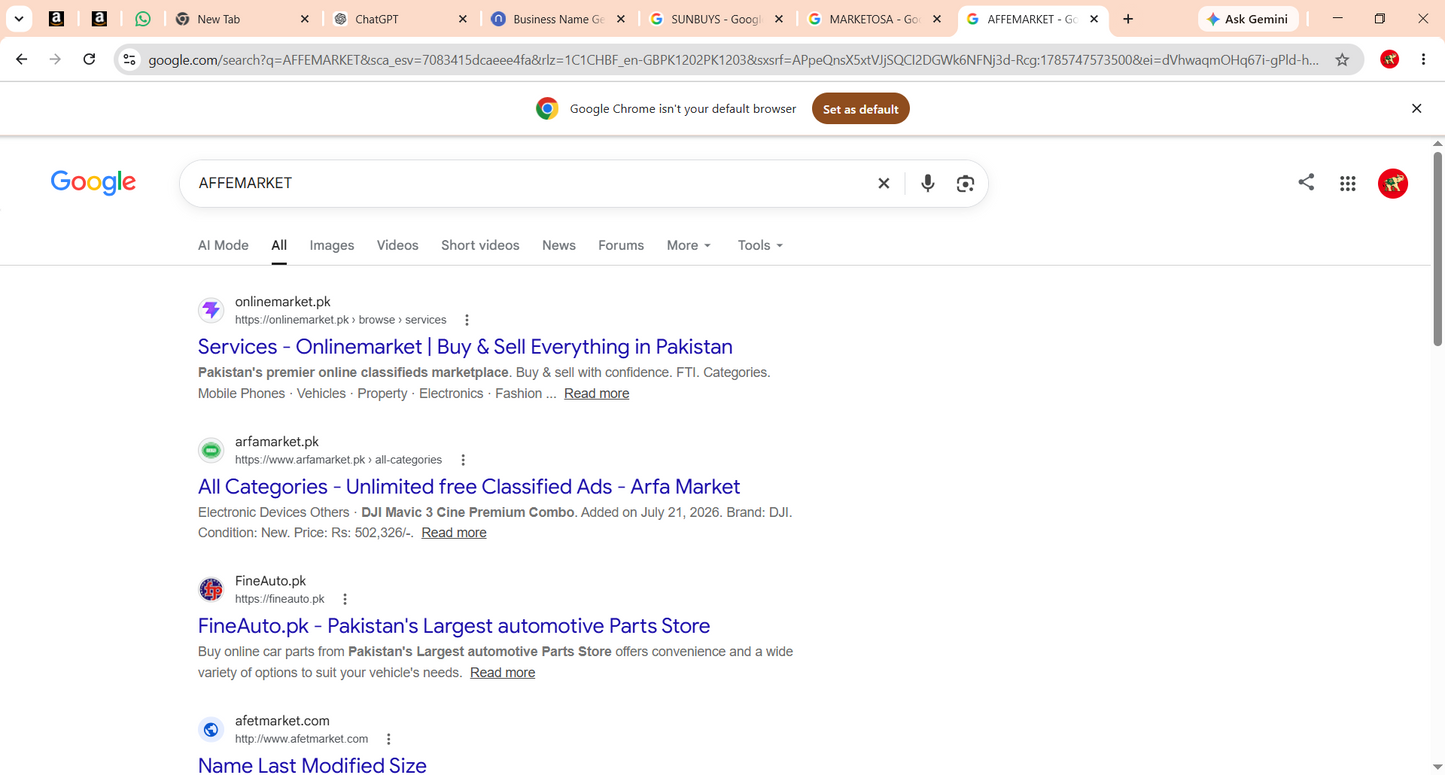
Task: Dismiss the default browser notification bar
Action: [x=1416, y=109]
